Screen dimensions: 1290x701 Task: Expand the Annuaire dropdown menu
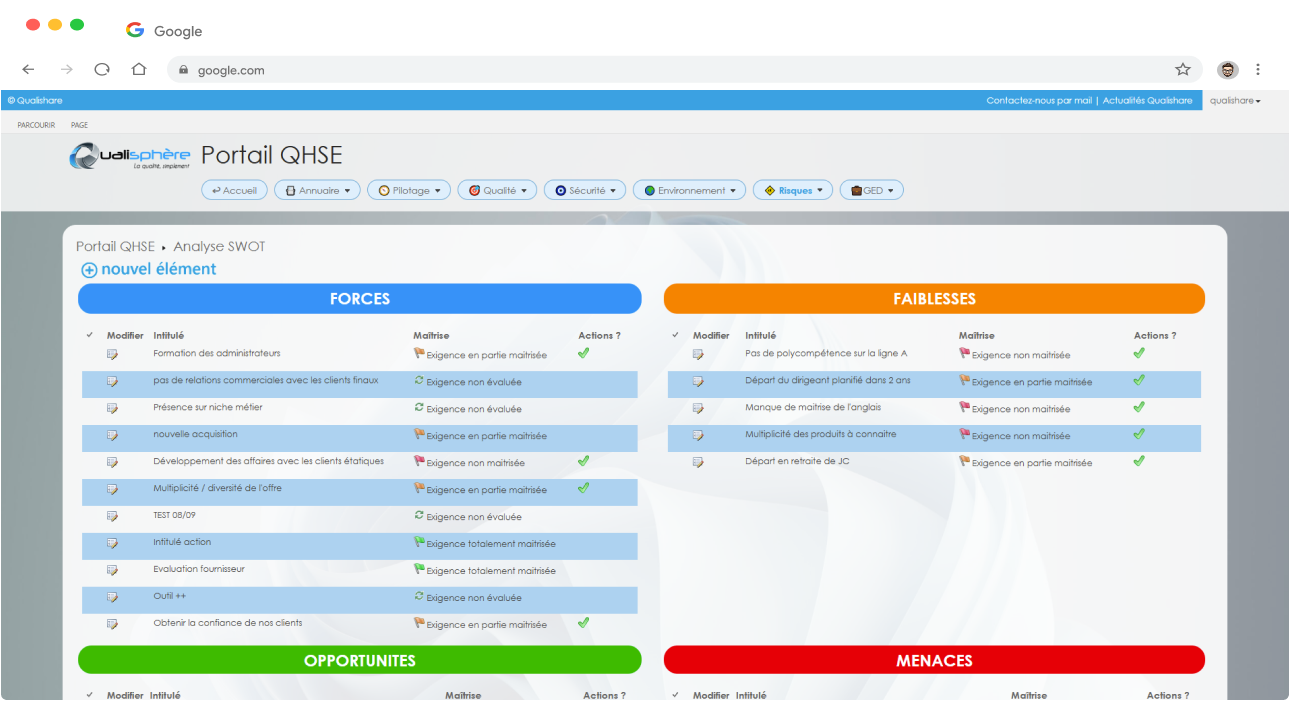(x=317, y=190)
